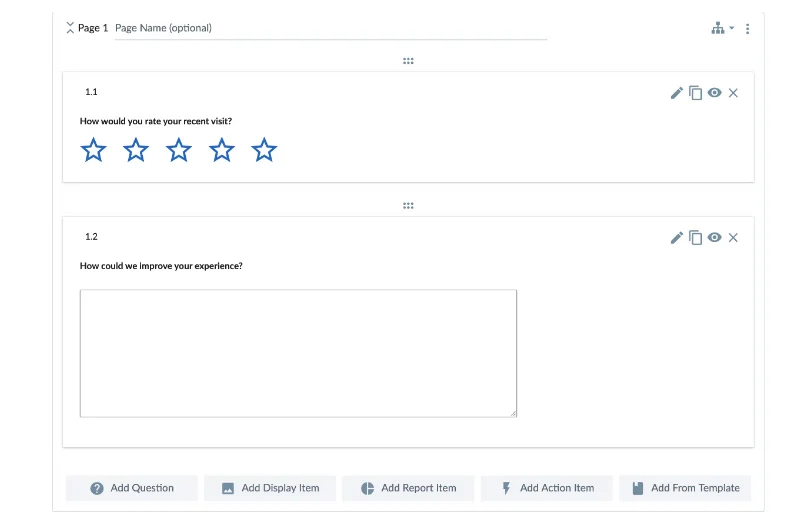The image size is (804, 527).
Task: Toggle visibility of question 1.1
Action: click(714, 93)
